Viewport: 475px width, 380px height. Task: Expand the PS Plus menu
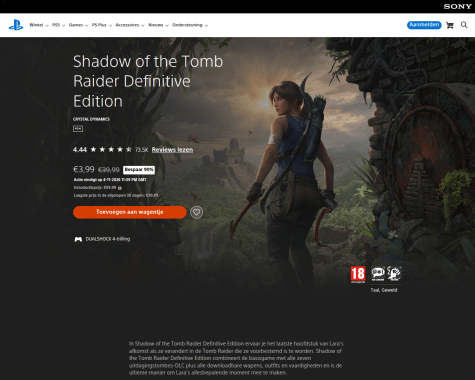click(102, 25)
